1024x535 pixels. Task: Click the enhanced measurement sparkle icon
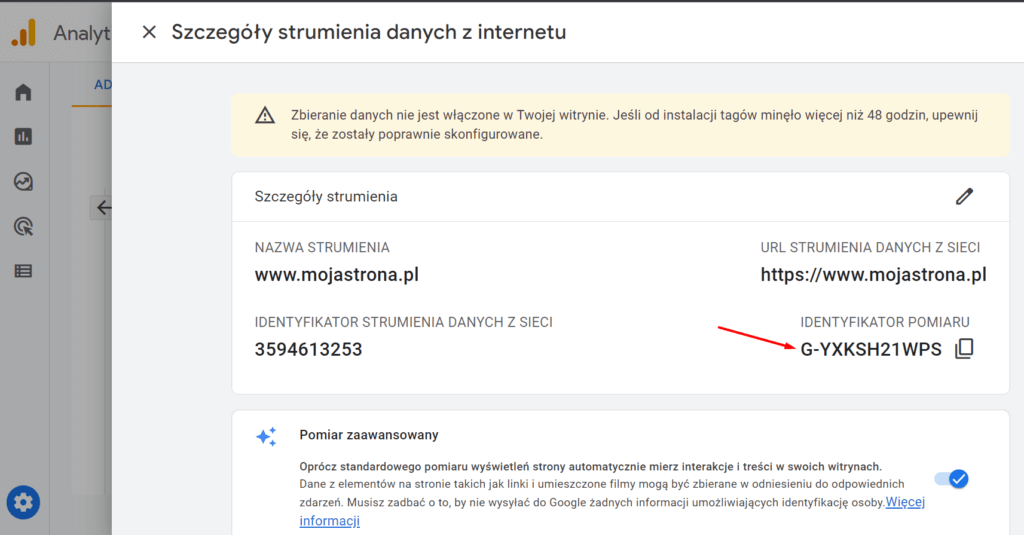(266, 436)
